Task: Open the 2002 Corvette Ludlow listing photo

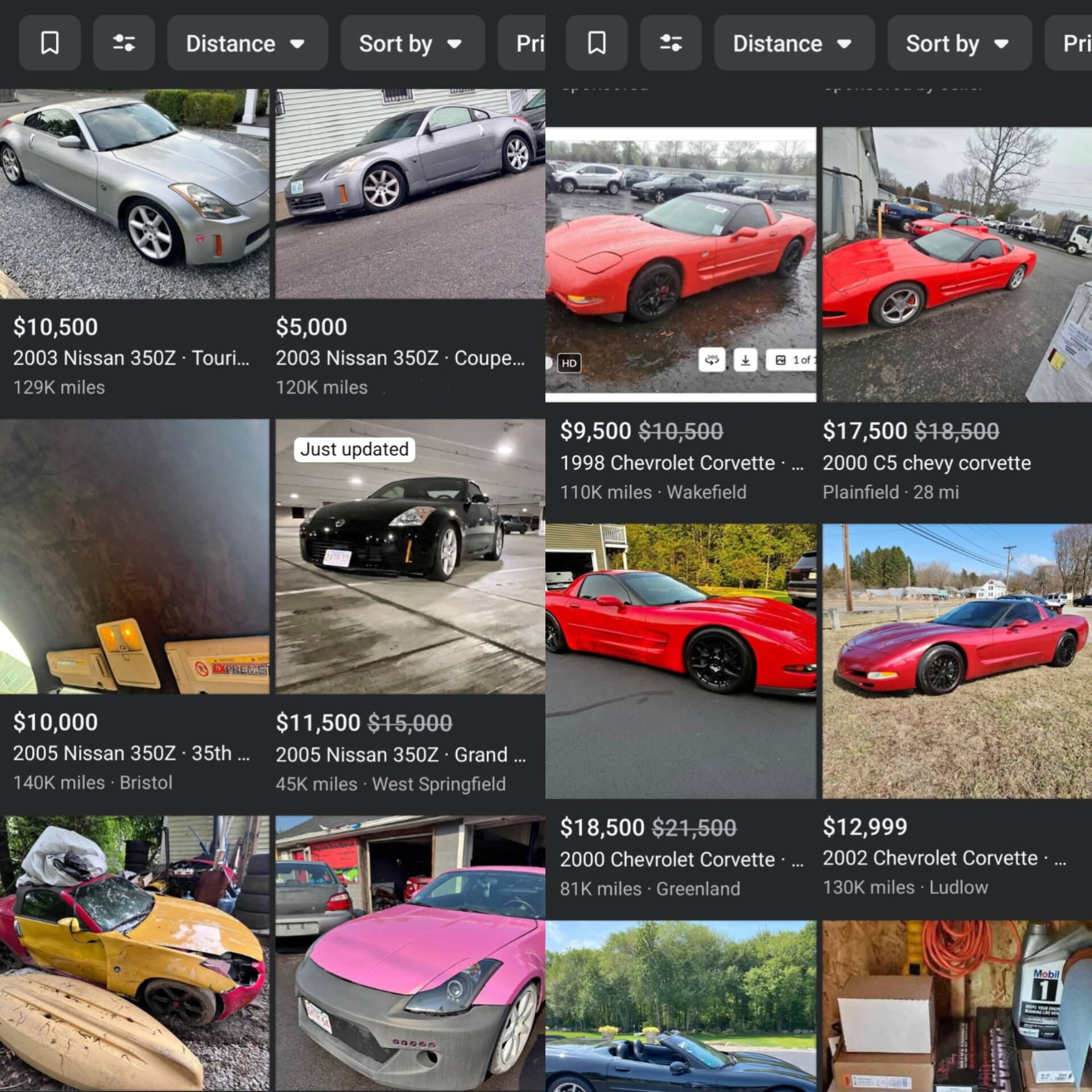Action: pos(957,661)
